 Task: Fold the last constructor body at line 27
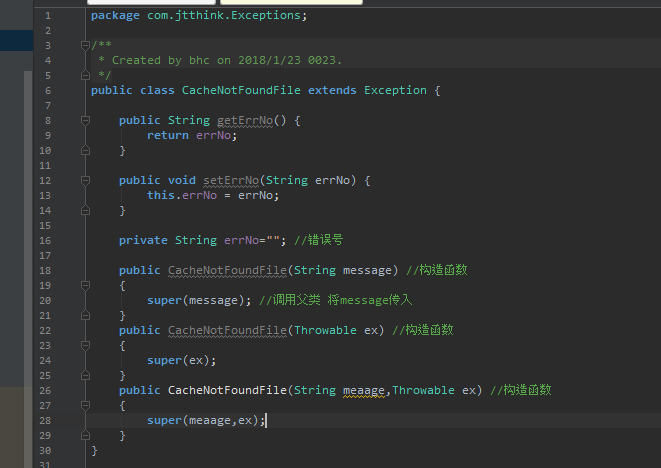[85, 406]
